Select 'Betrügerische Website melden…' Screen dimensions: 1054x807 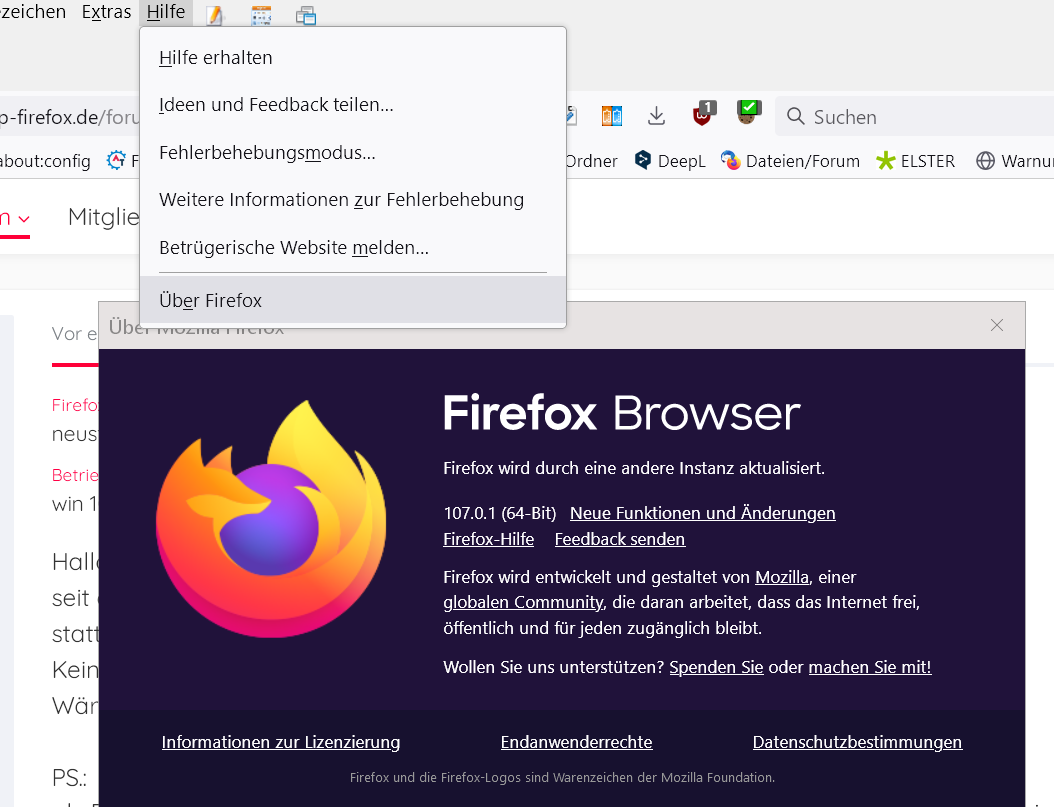pos(353,247)
